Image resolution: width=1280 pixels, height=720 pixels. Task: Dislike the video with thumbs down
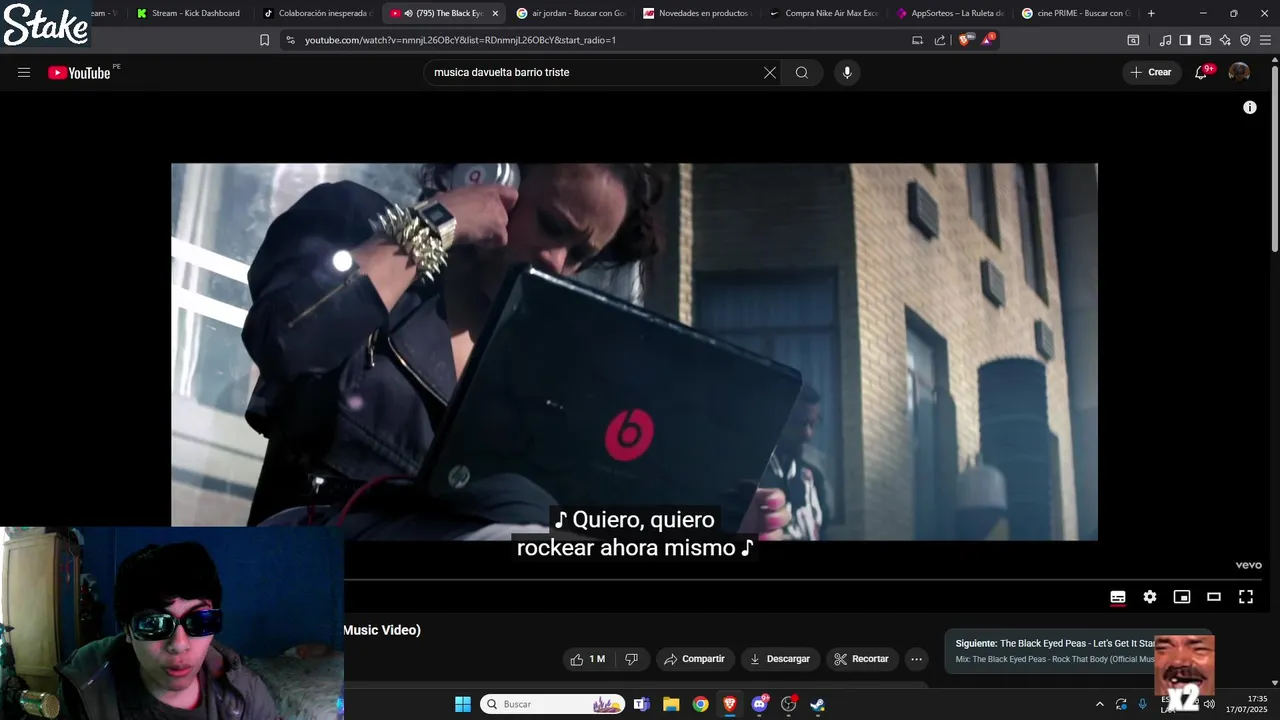[631, 659]
